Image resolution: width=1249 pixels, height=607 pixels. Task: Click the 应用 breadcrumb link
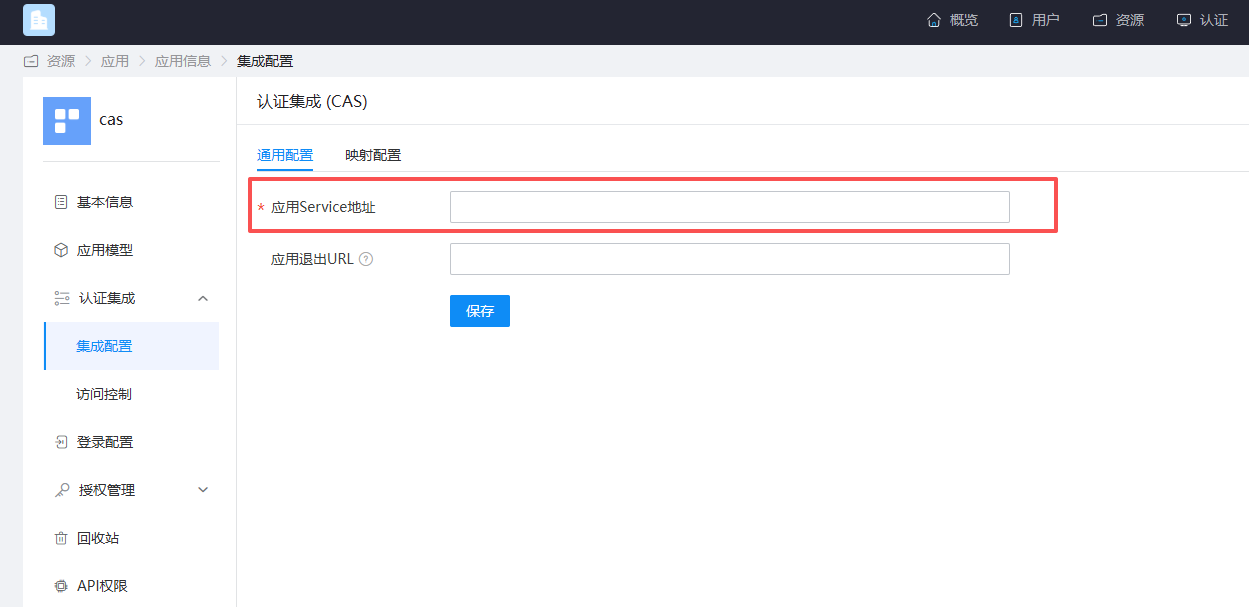click(x=115, y=61)
